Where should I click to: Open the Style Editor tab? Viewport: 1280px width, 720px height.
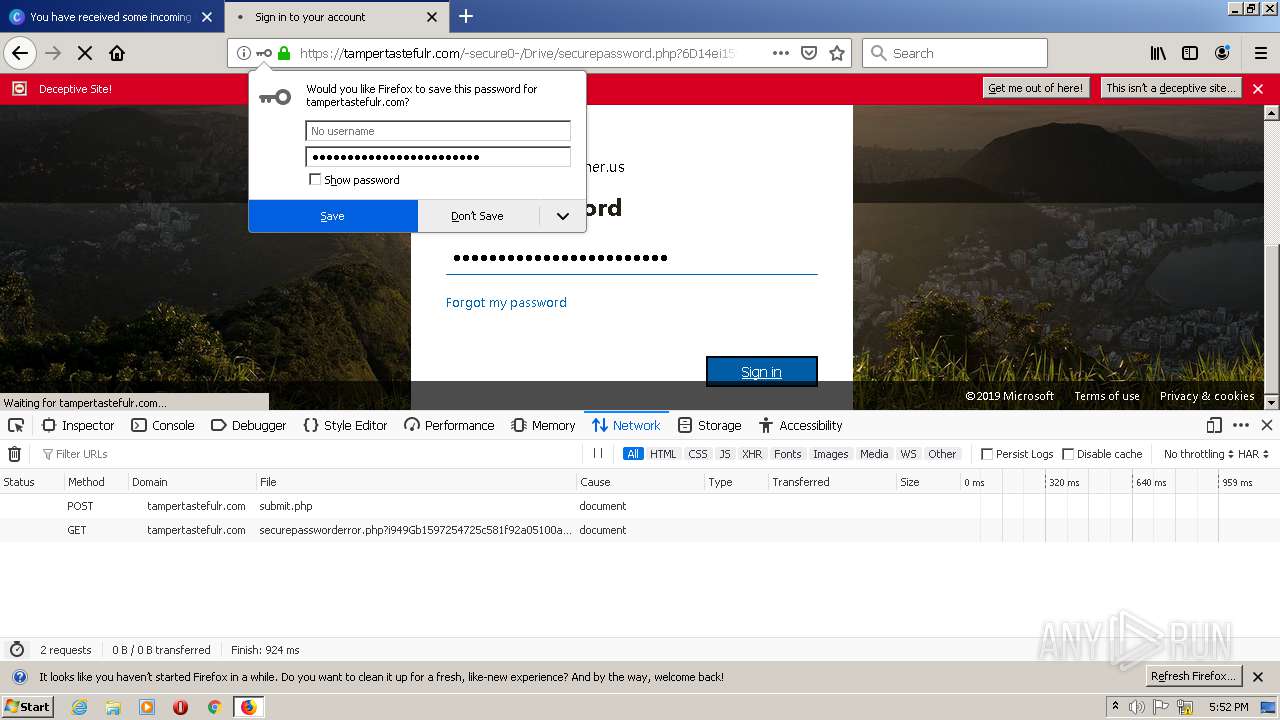pos(345,425)
